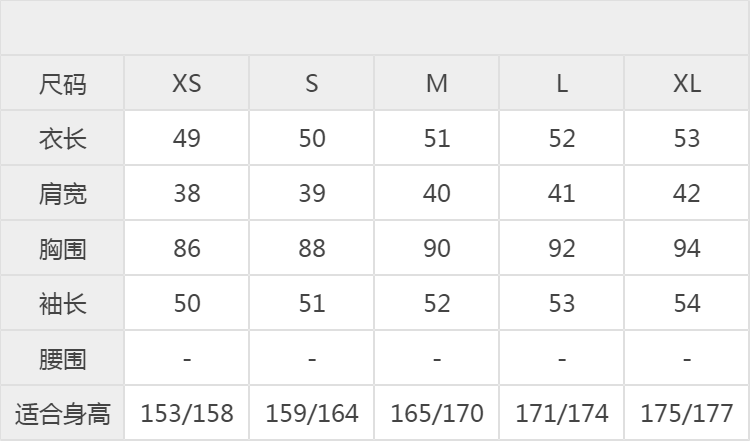Select the 胸围 value 90 cell
Viewport: 750px width, 441px height.
click(x=437, y=248)
